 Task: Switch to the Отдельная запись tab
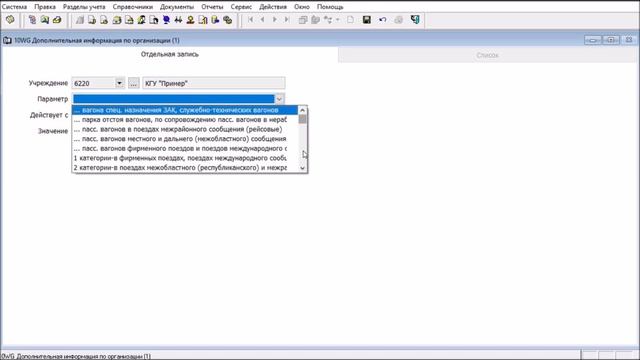click(170, 54)
